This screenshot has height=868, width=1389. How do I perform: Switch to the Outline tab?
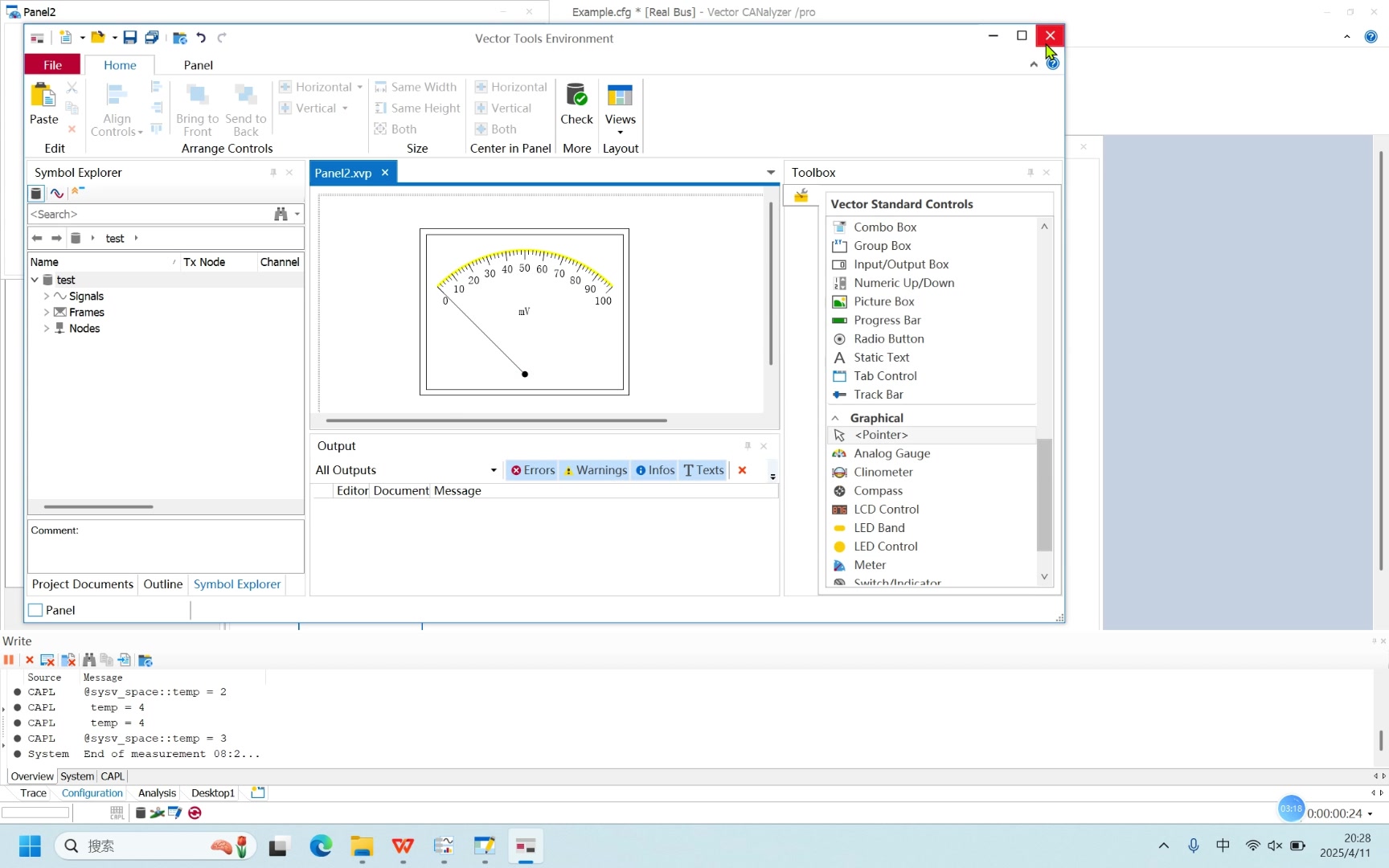(x=163, y=584)
